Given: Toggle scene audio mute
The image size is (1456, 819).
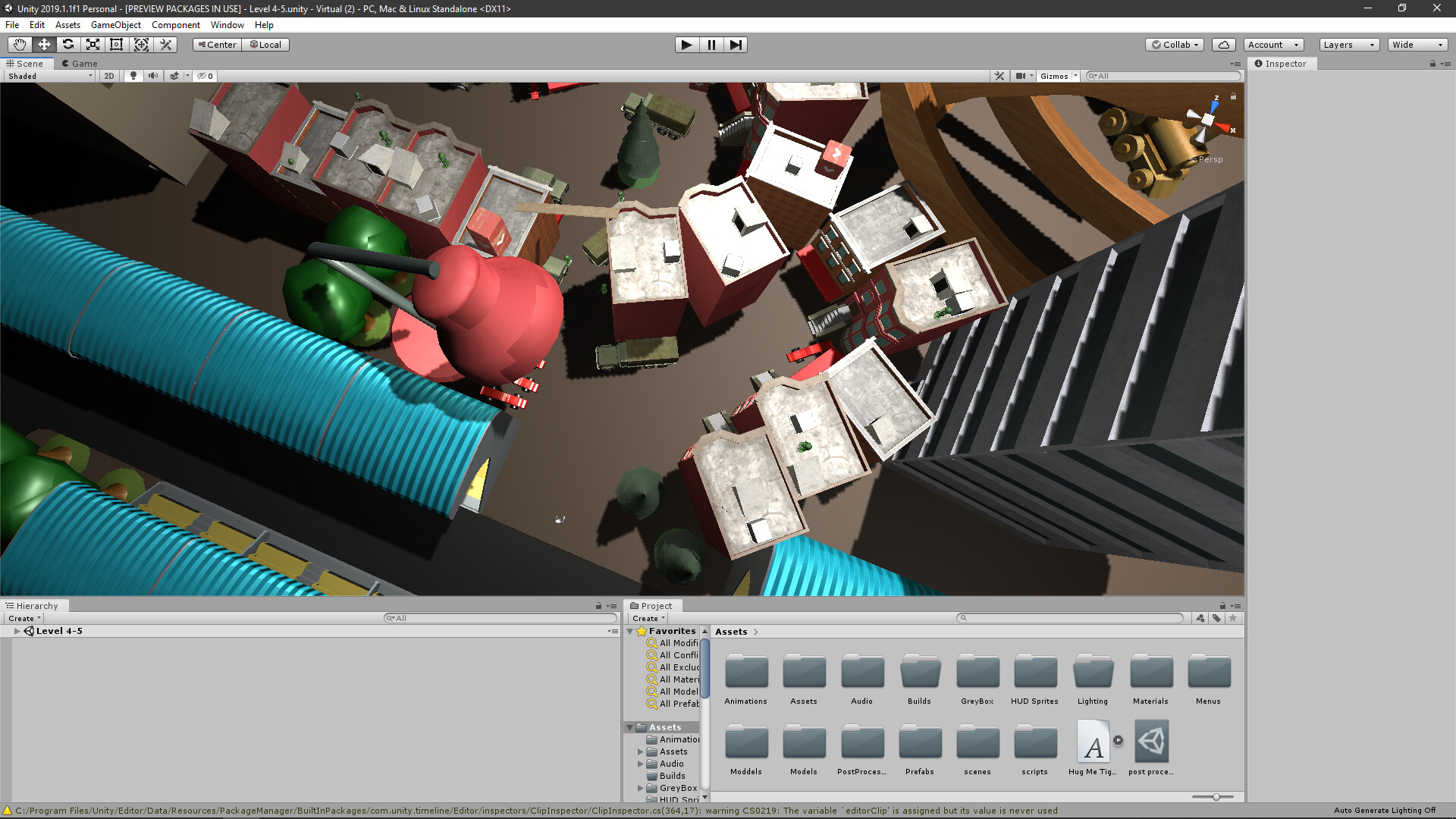Looking at the screenshot, I should pyautogui.click(x=153, y=76).
